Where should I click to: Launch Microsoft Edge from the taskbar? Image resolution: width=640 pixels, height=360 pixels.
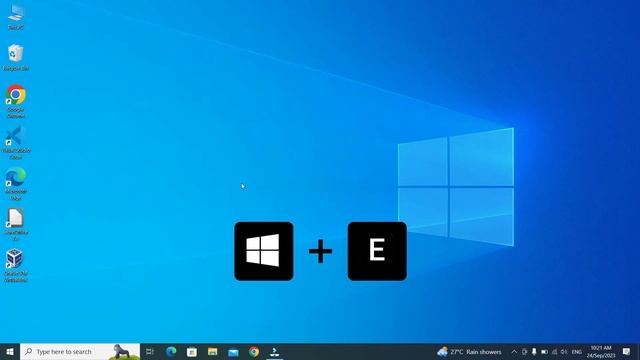point(171,351)
